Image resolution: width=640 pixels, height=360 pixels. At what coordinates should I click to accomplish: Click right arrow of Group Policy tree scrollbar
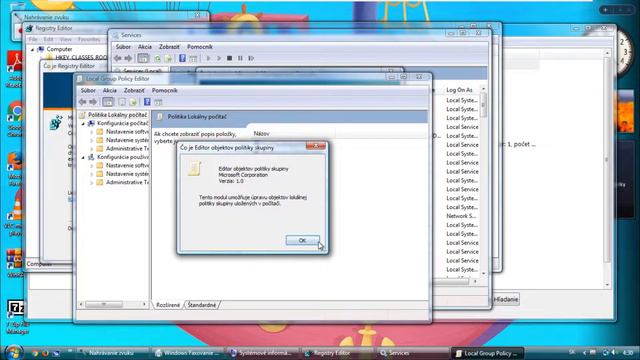pos(144,304)
